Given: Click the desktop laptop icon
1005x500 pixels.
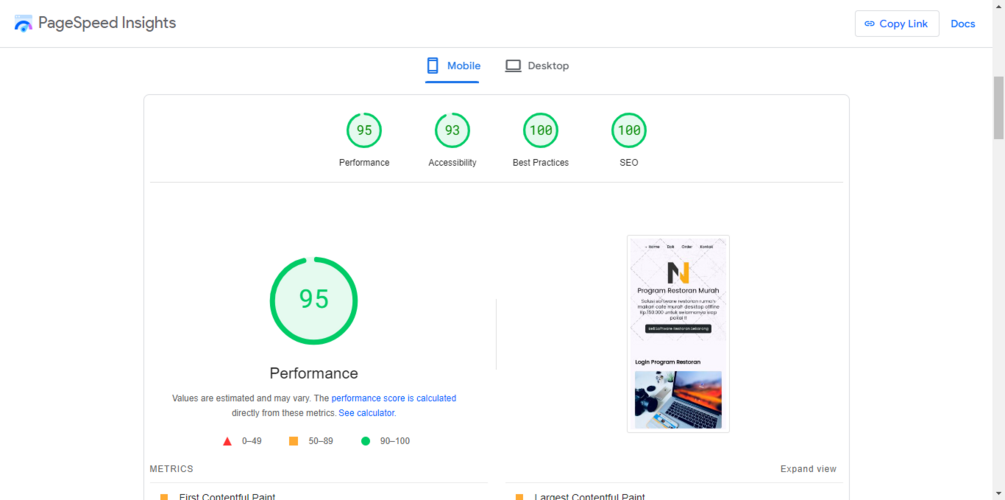Looking at the screenshot, I should tap(513, 65).
